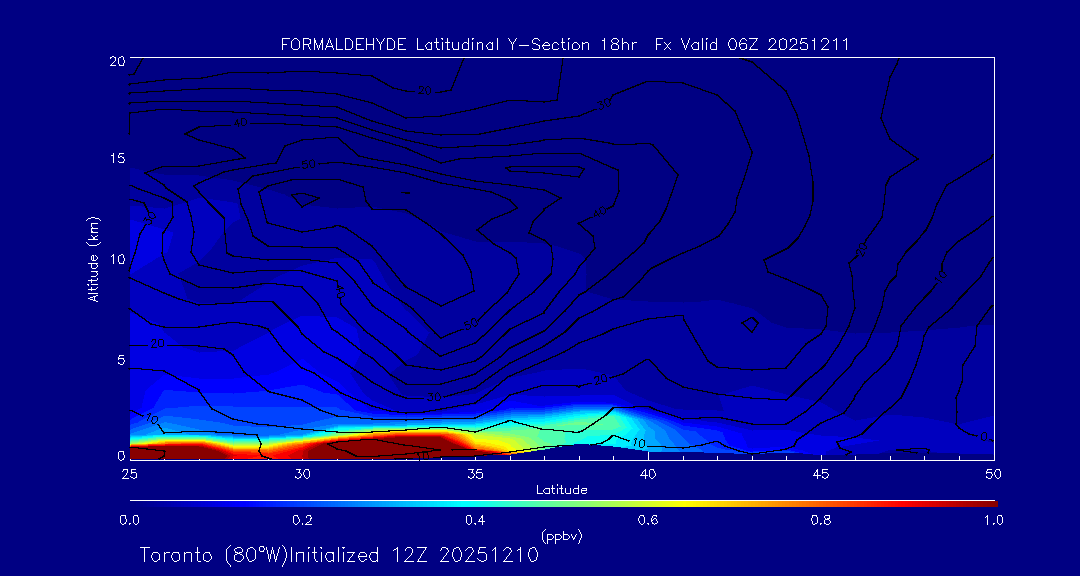This screenshot has width=1080, height=576.
Task: Click the color bar label 0.4
Action: [475, 520]
